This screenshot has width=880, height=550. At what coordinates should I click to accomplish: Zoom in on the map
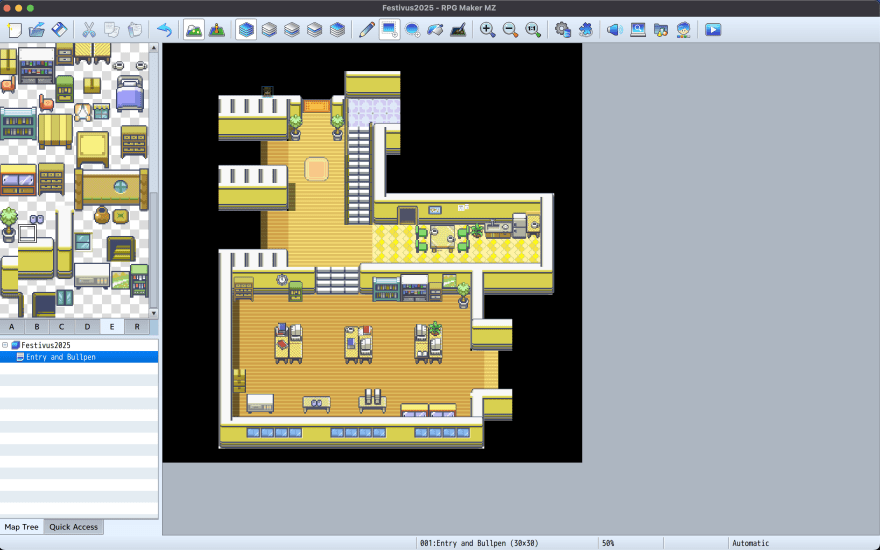pyautogui.click(x=487, y=30)
